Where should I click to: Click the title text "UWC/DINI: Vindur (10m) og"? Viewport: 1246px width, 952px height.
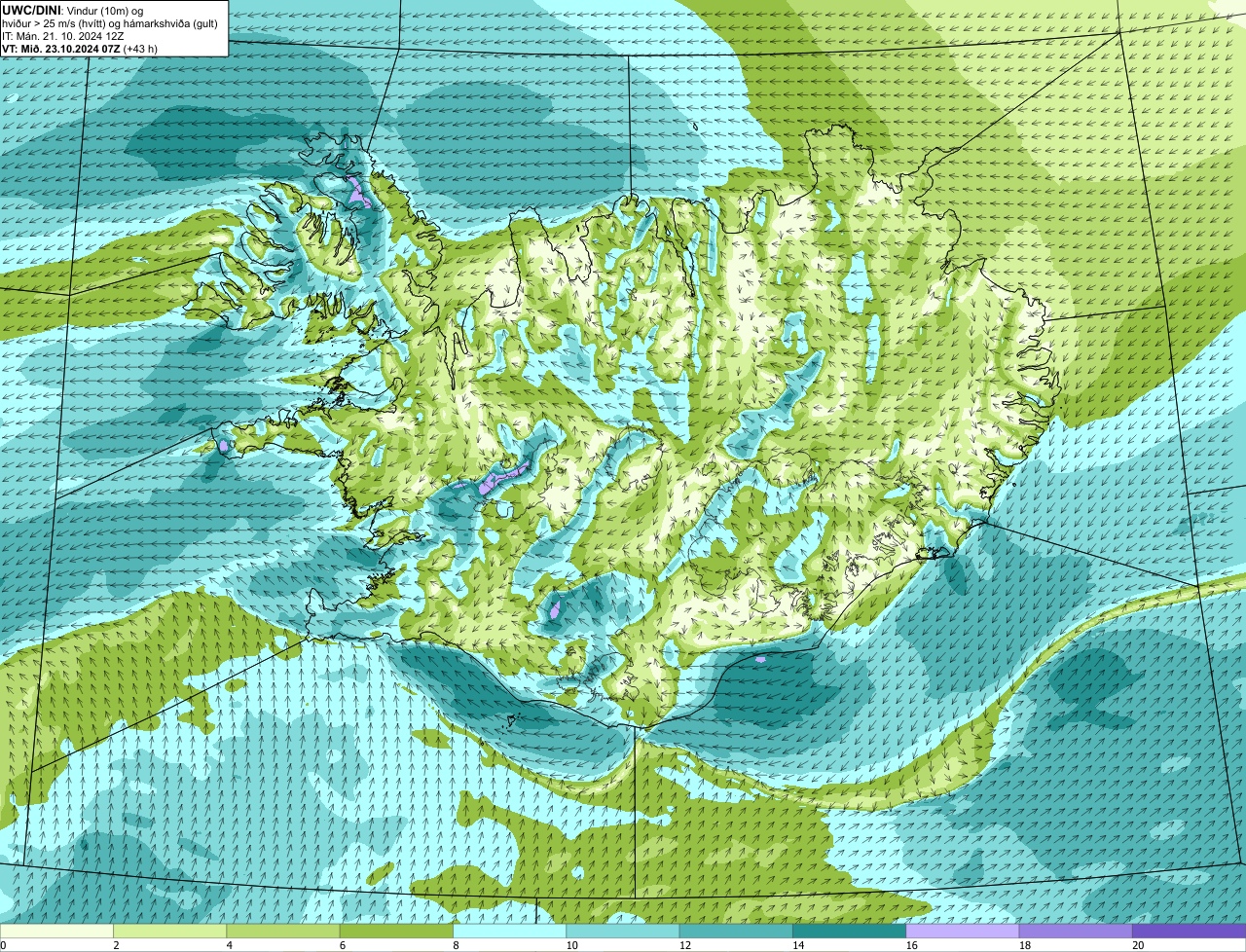pyautogui.click(x=73, y=10)
